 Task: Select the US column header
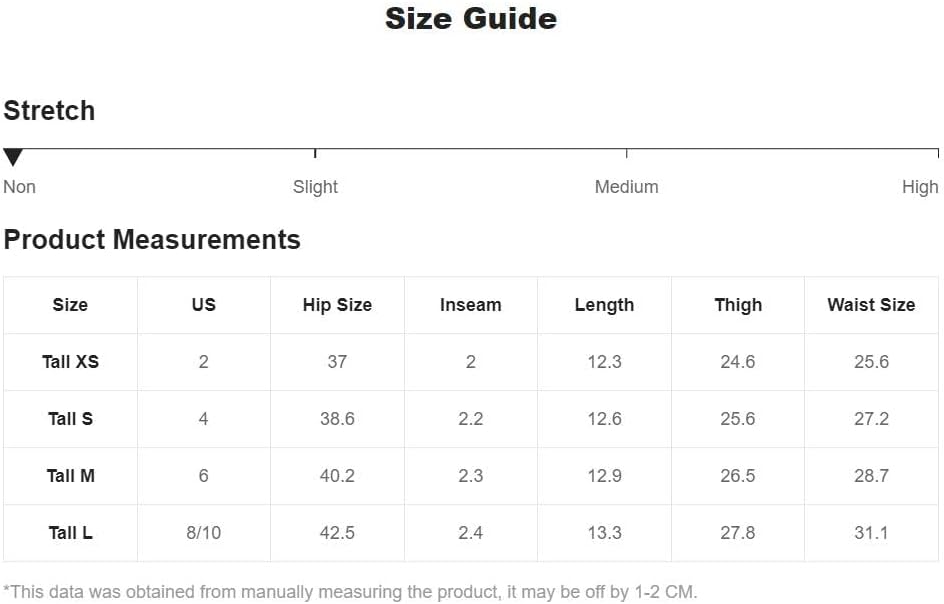coord(203,305)
